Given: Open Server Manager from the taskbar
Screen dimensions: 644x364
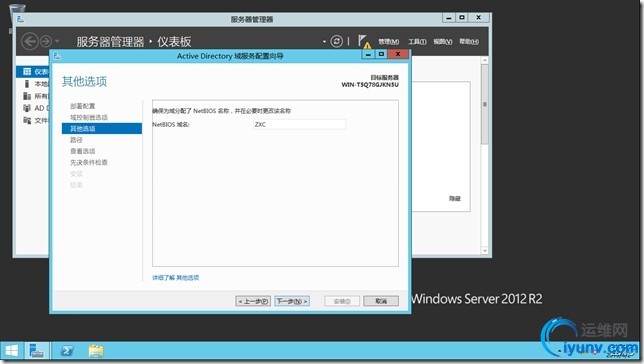Looking at the screenshot, I should (x=37, y=351).
